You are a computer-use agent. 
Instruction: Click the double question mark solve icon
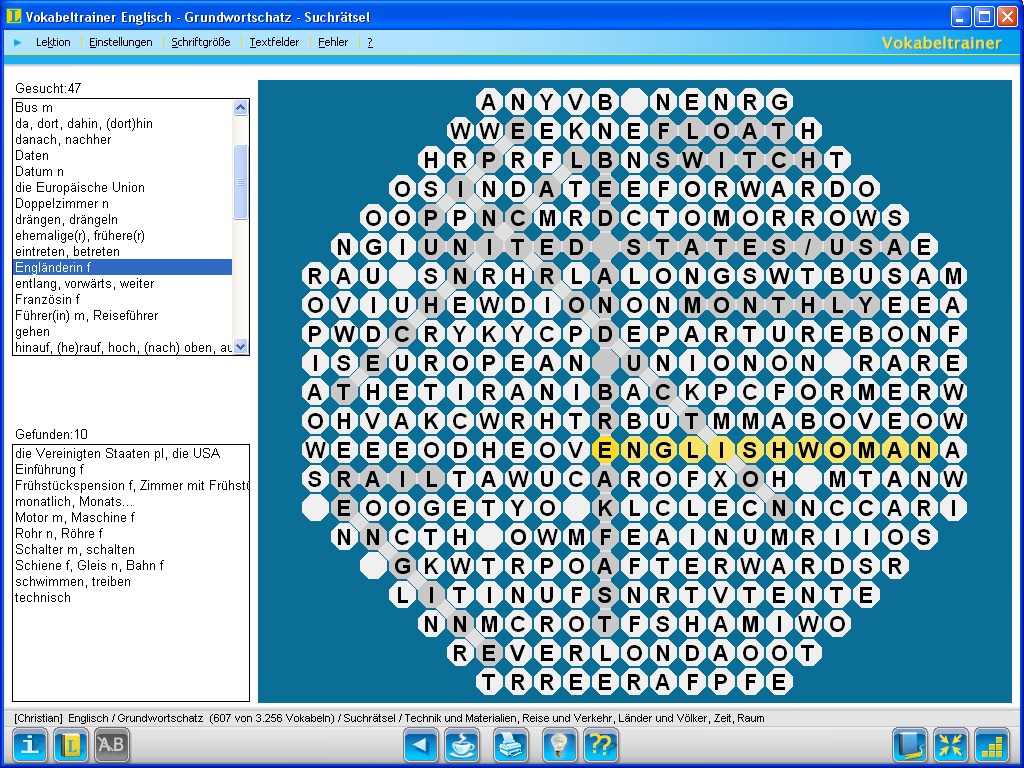pos(601,744)
